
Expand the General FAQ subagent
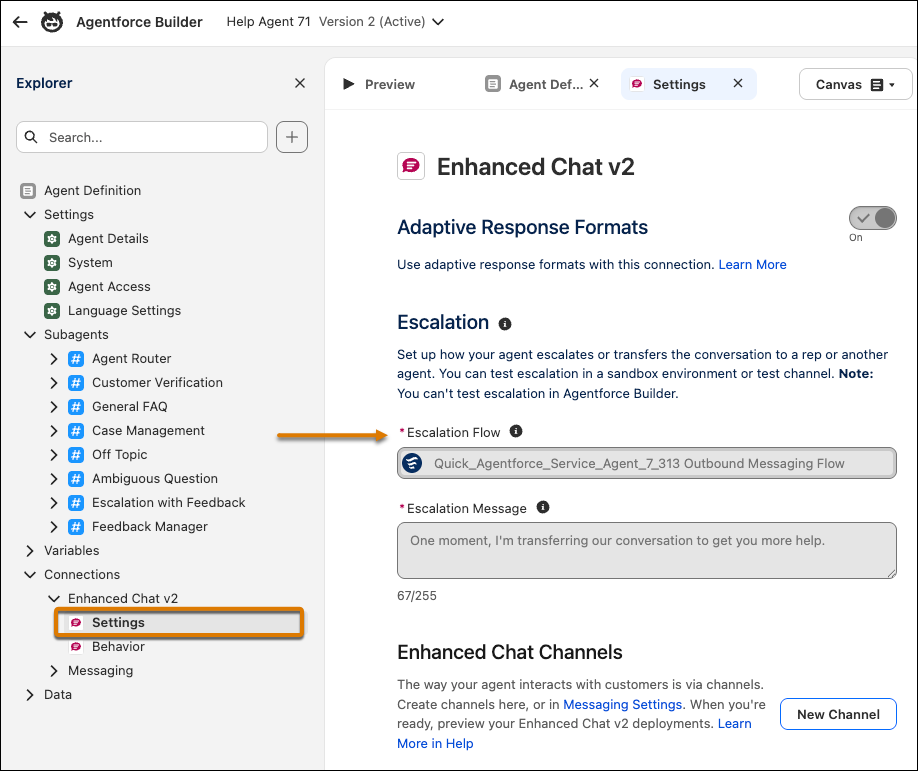pyautogui.click(x=54, y=407)
